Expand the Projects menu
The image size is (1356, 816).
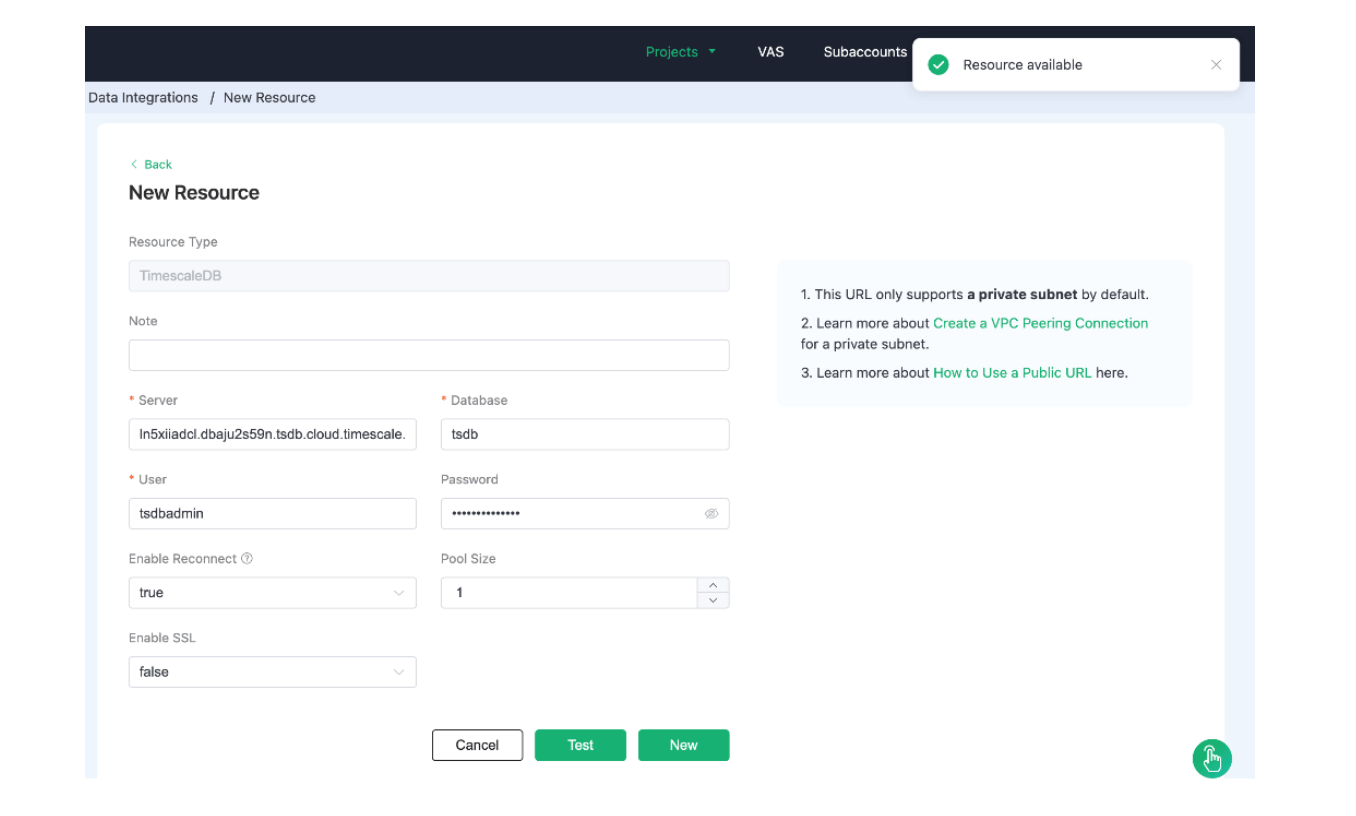[x=680, y=52]
